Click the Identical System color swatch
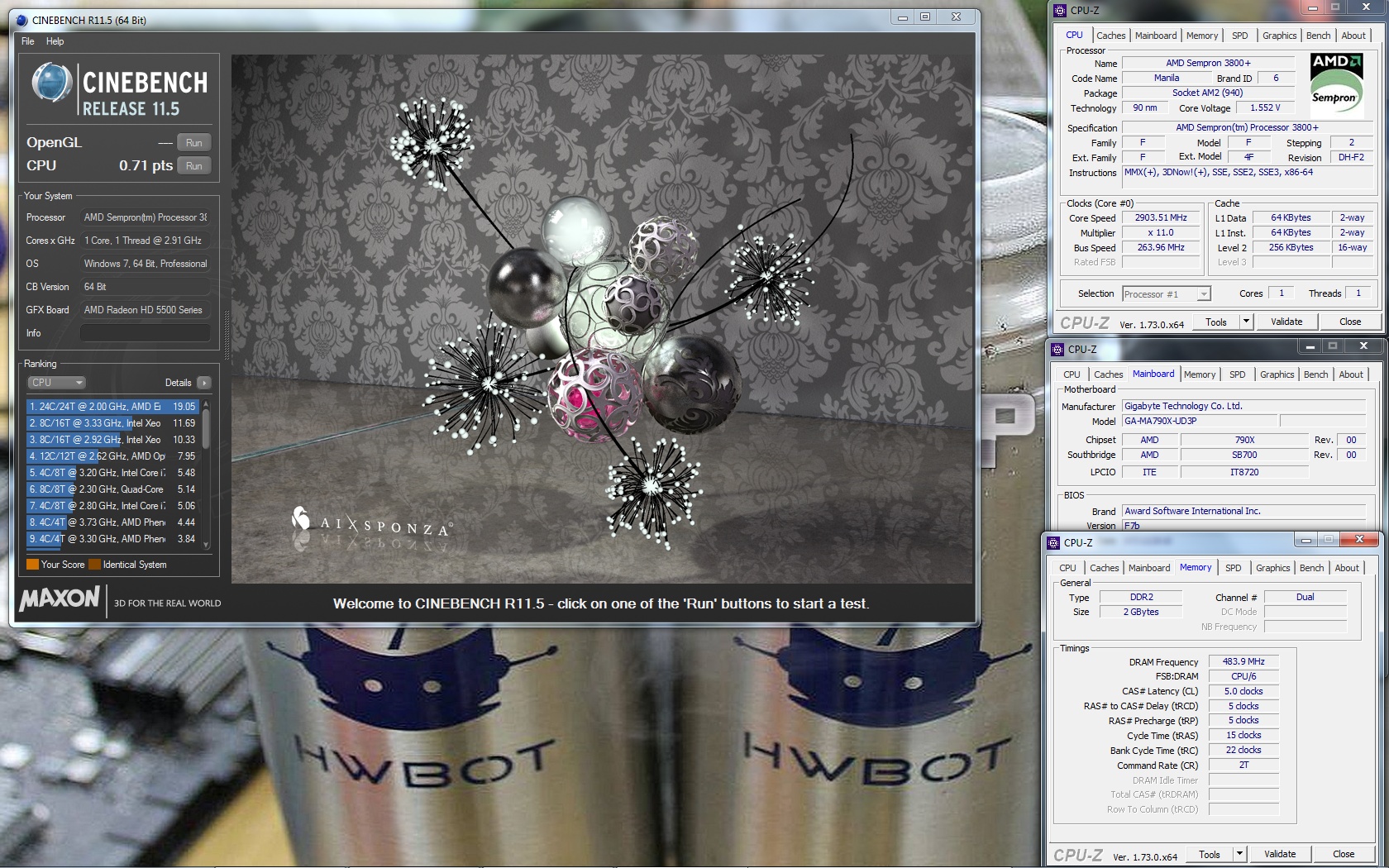Screen dimensions: 1389x868 94,565
